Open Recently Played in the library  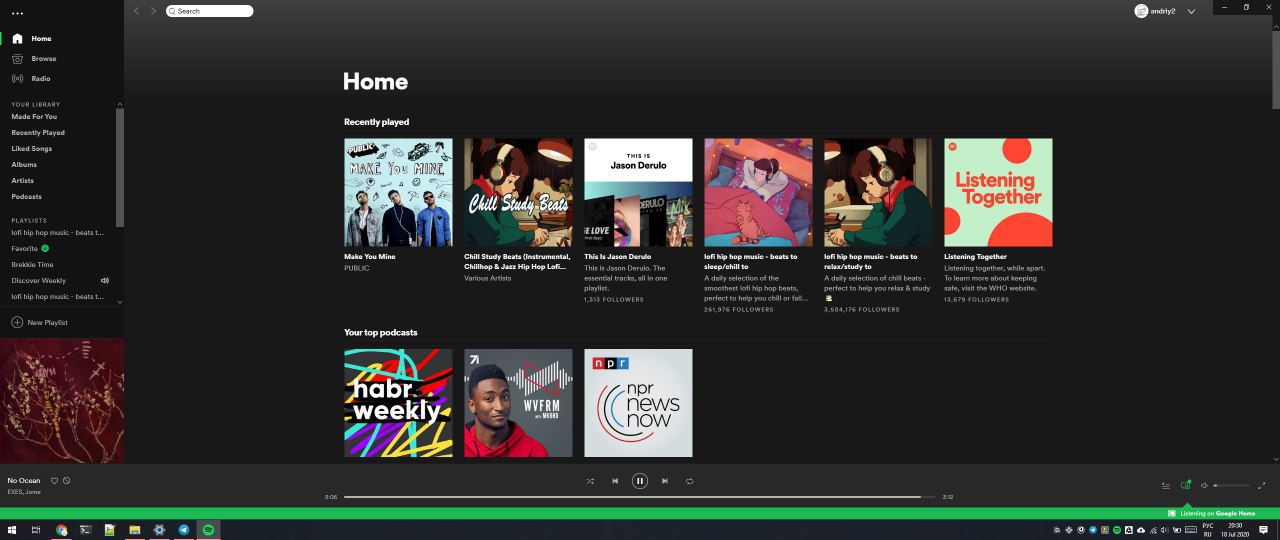tap(38, 133)
